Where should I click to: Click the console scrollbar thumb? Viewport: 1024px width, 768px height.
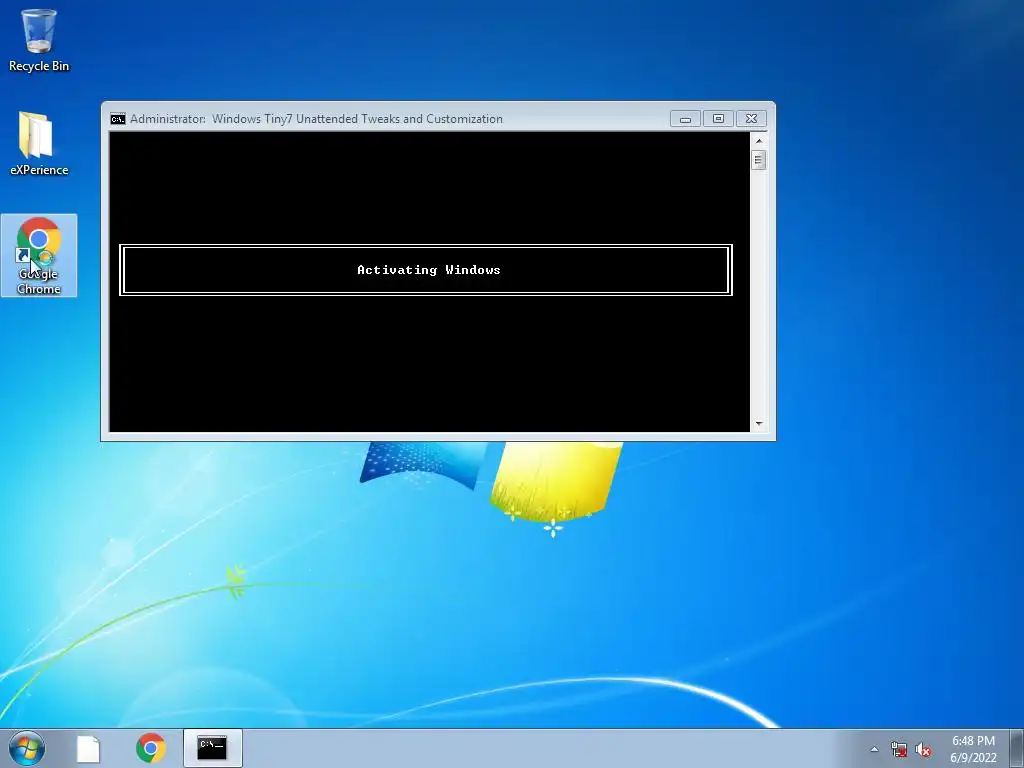[758, 160]
